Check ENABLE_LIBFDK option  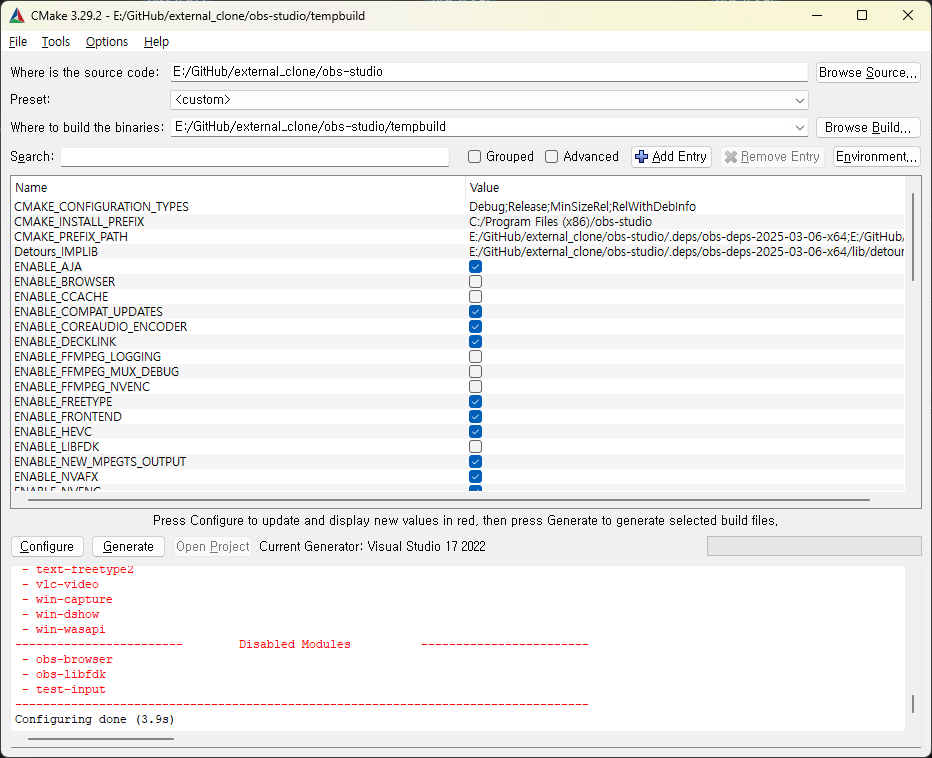pos(476,446)
